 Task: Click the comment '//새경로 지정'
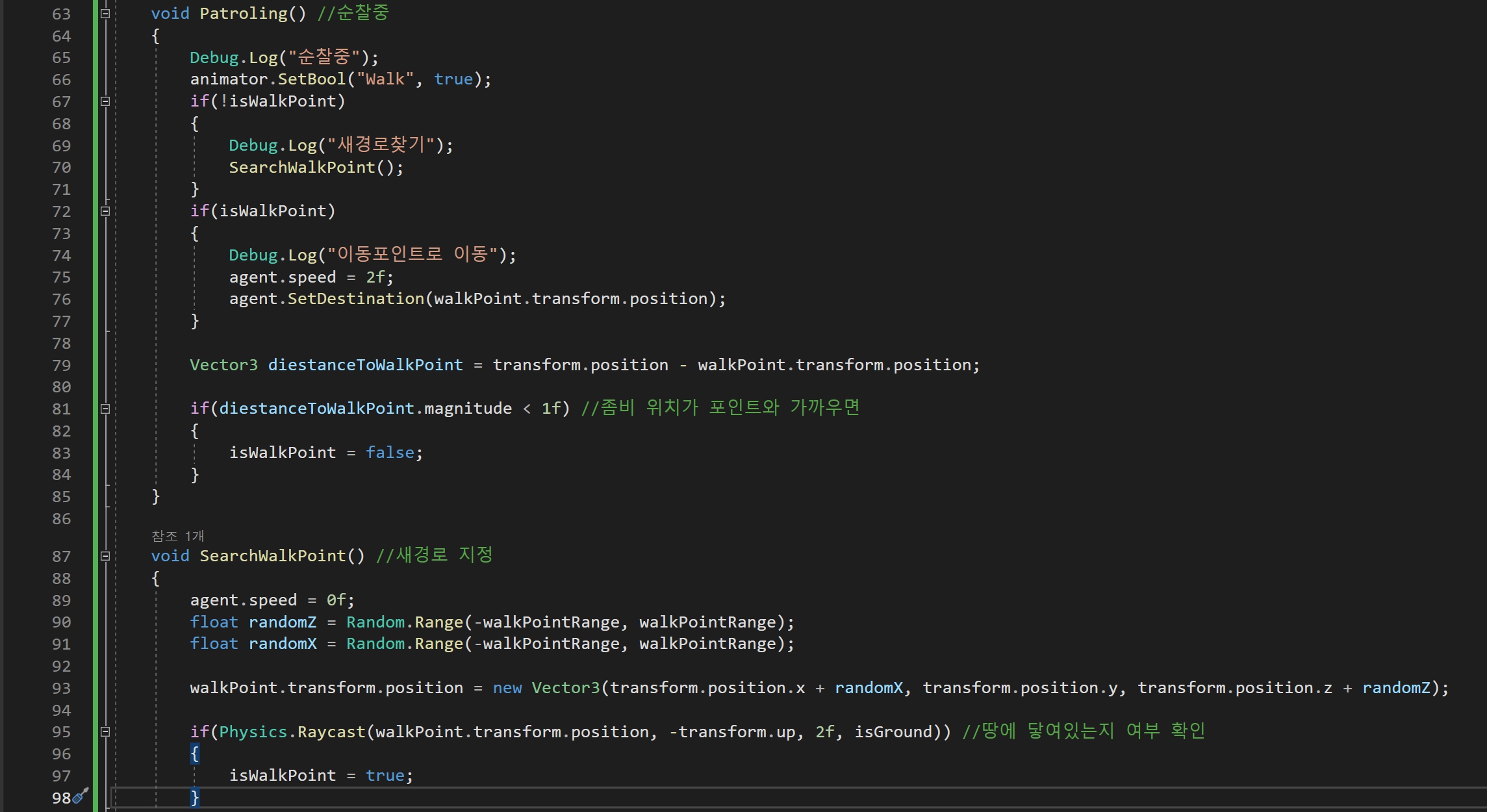tap(434, 555)
